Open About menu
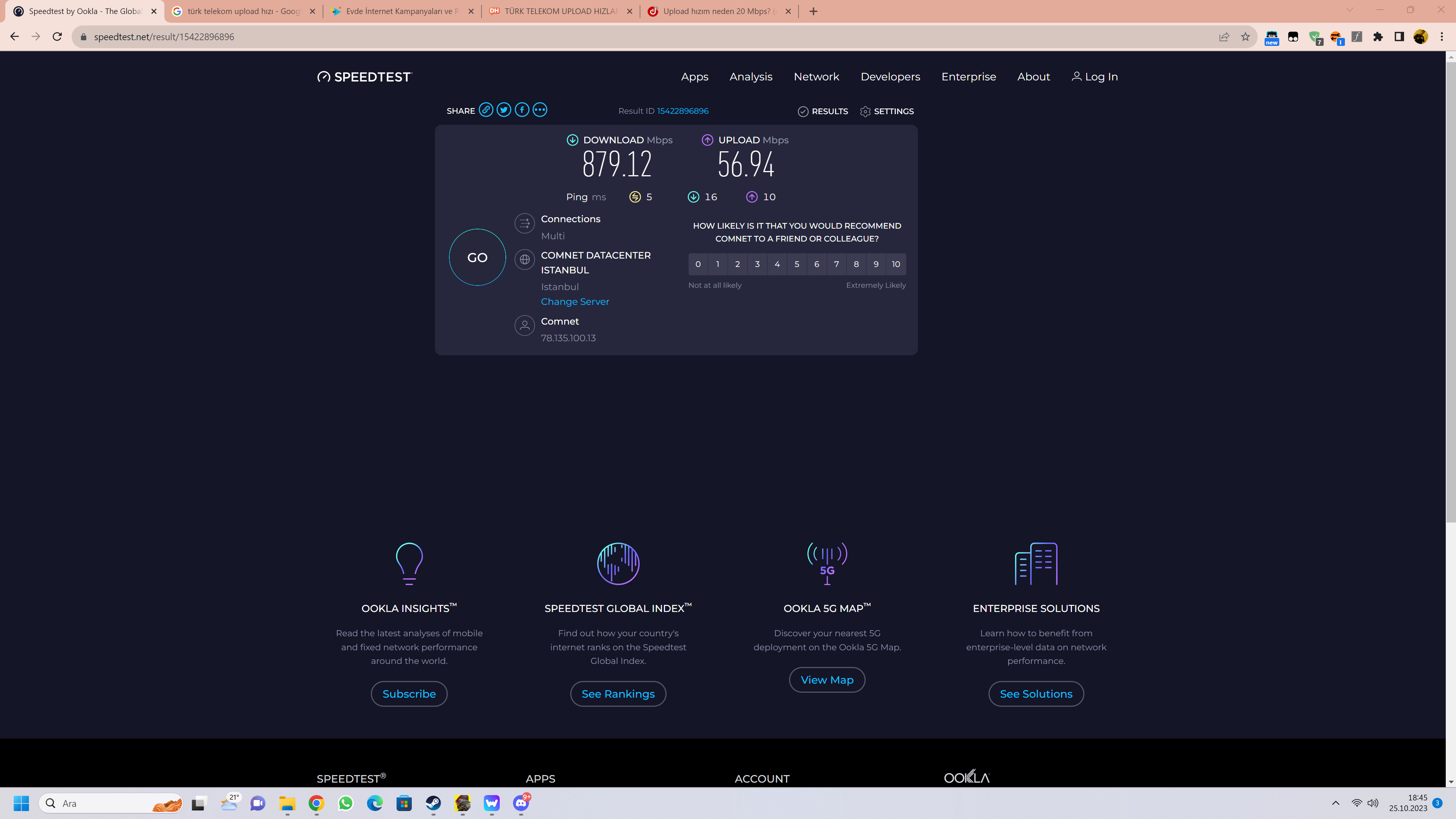Image resolution: width=1456 pixels, height=819 pixels. (1033, 77)
